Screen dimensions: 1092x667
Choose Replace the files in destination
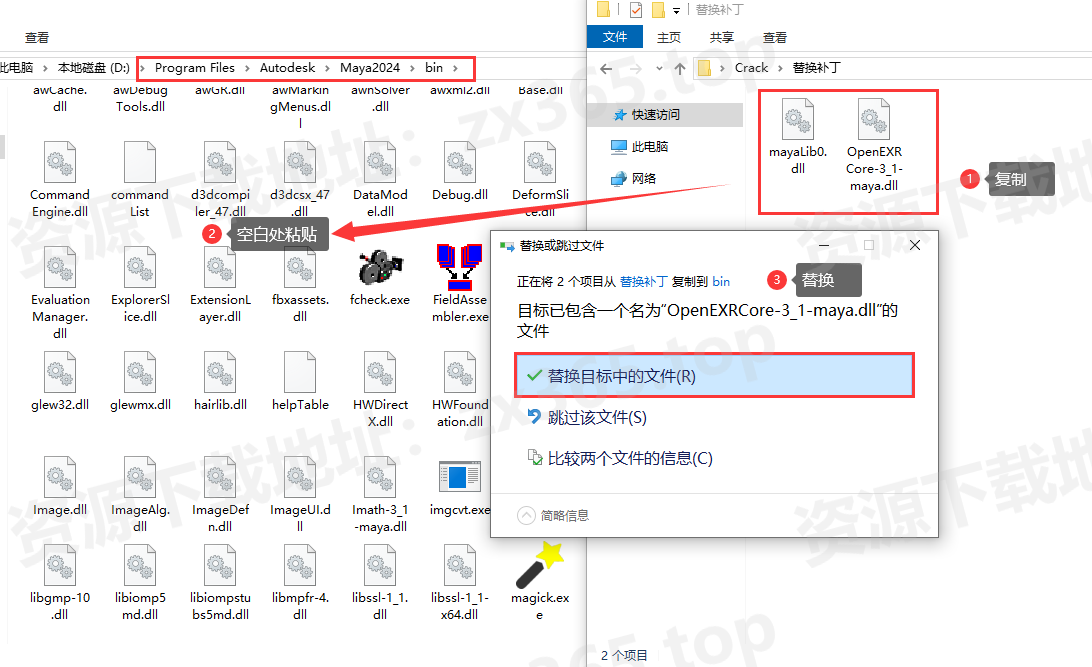(x=714, y=376)
